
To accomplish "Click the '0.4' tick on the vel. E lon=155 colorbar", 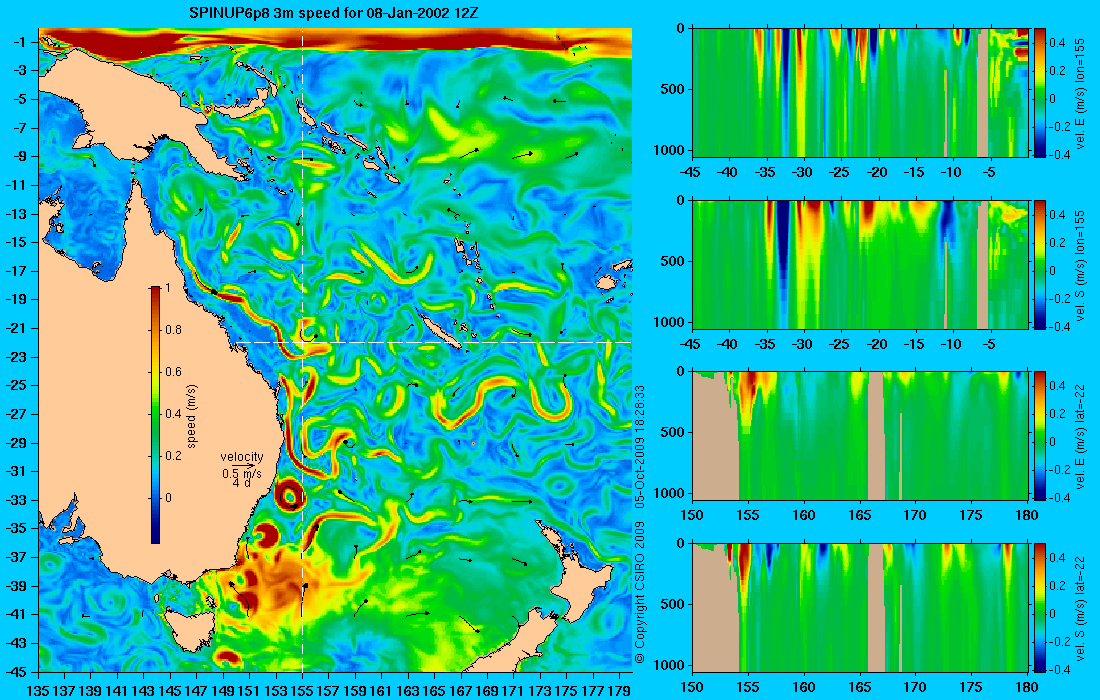I will click(1057, 42).
